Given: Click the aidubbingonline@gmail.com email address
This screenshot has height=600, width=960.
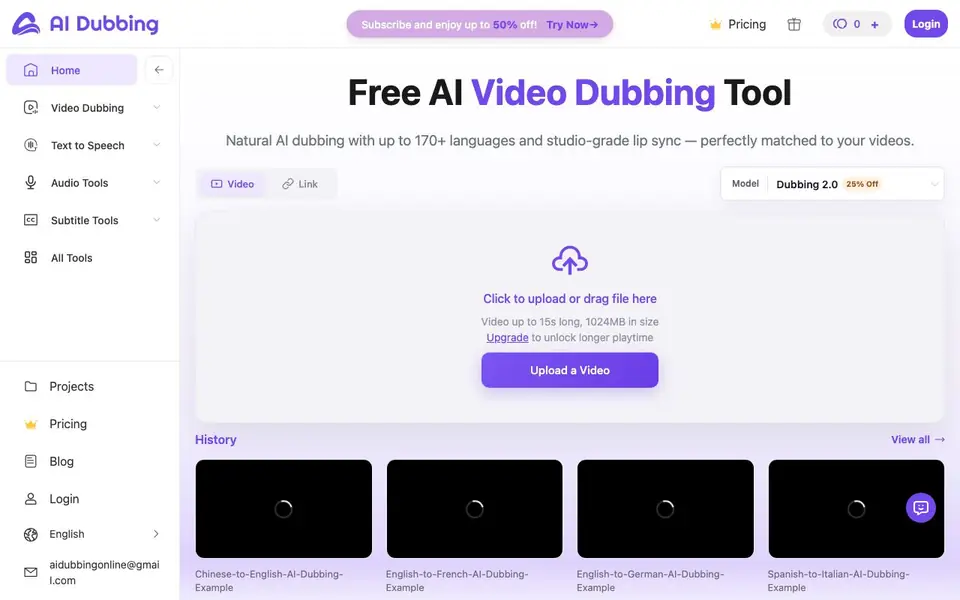Looking at the screenshot, I should tap(104, 572).
